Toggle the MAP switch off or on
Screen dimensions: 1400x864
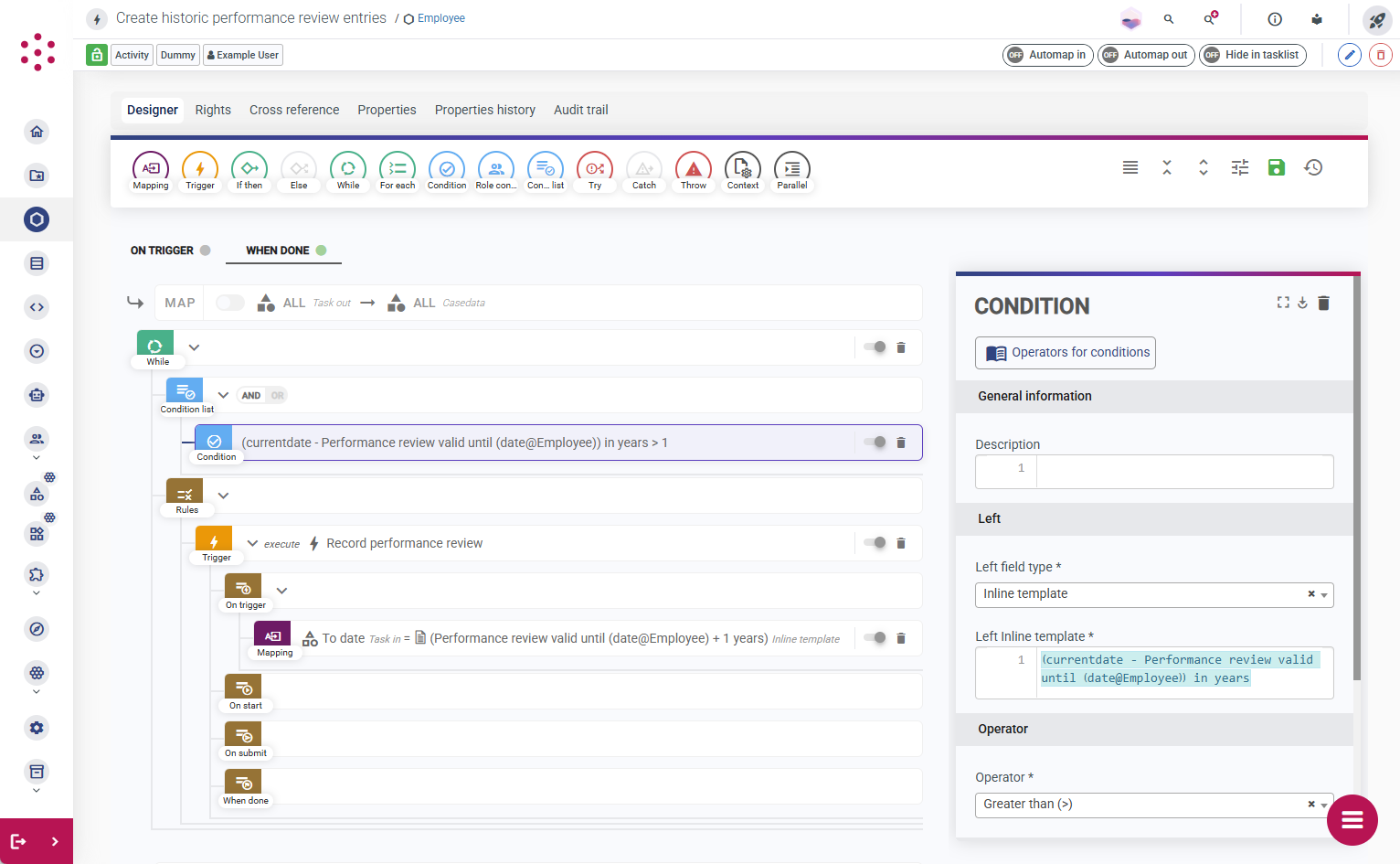pyautogui.click(x=230, y=303)
